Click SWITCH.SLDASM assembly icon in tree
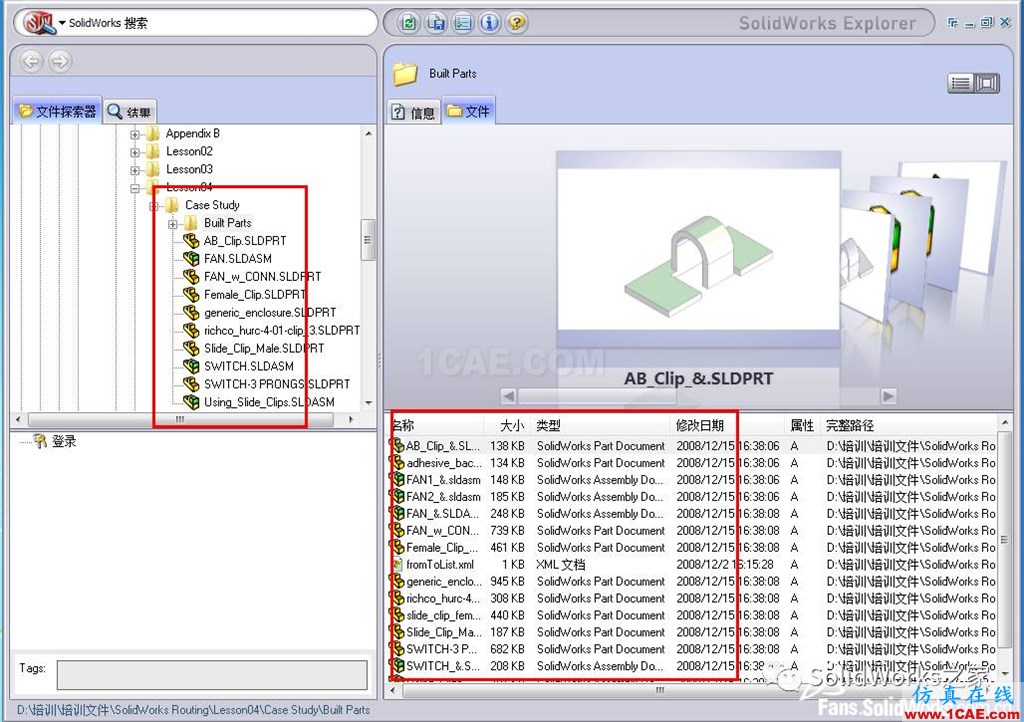 [x=191, y=366]
